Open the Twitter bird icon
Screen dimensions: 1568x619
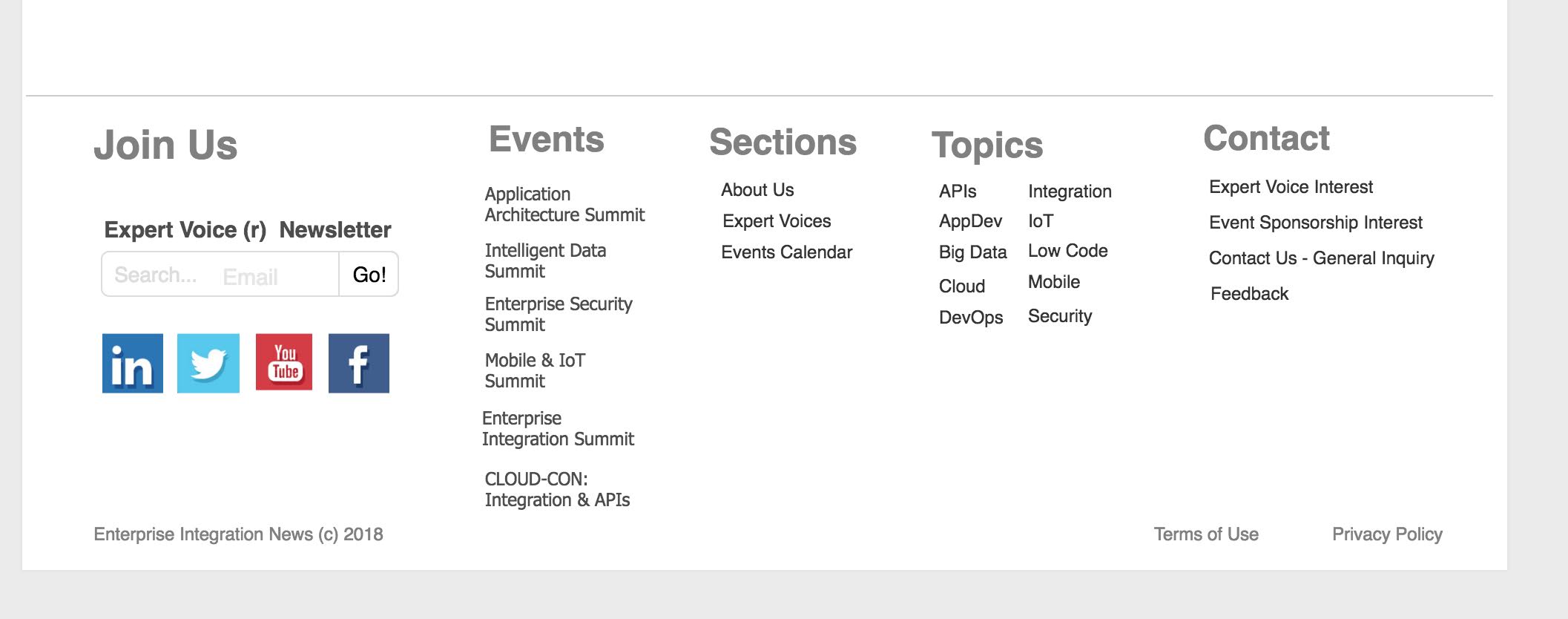tap(208, 363)
